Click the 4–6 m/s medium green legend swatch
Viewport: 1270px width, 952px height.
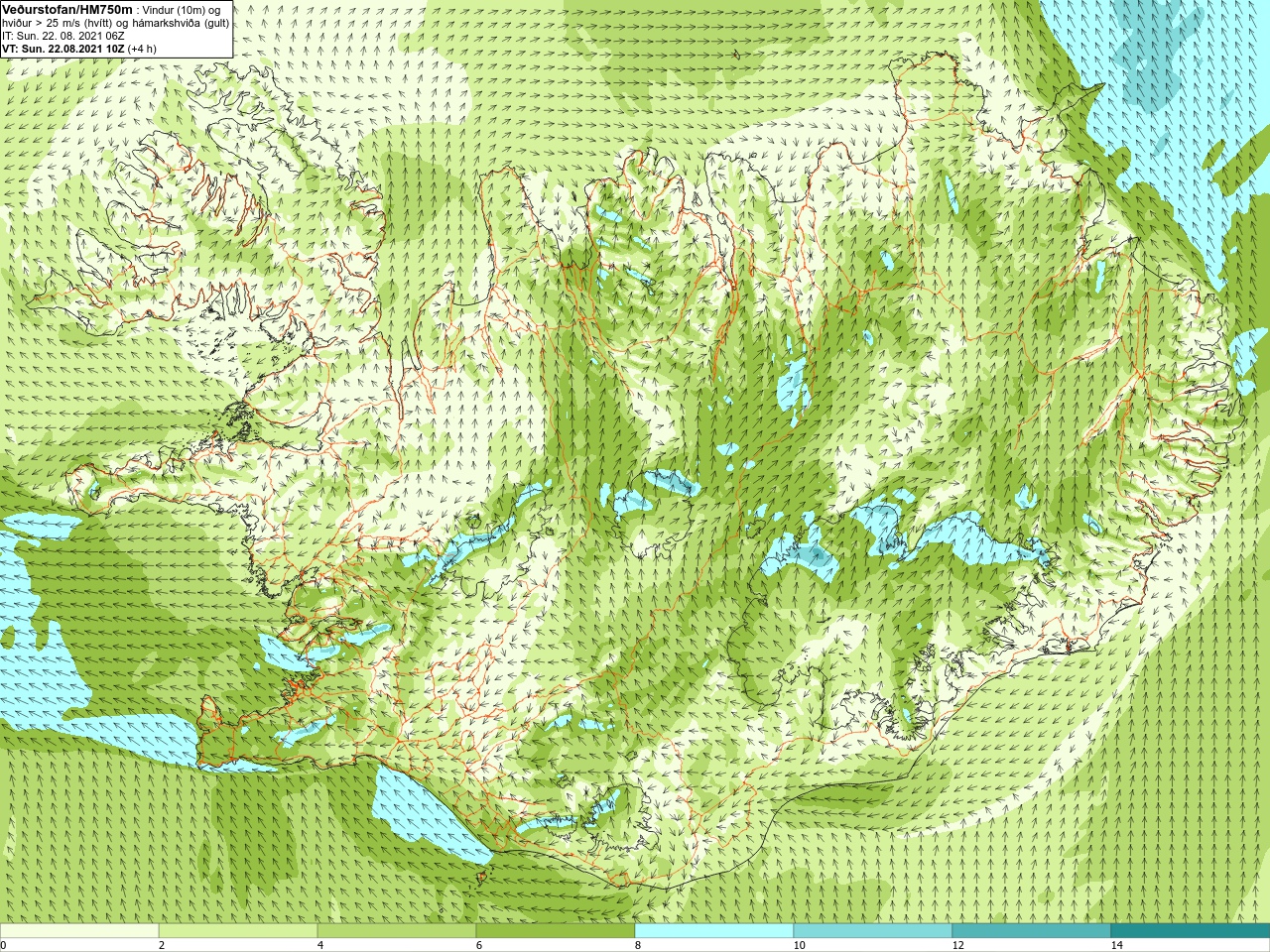[397, 931]
